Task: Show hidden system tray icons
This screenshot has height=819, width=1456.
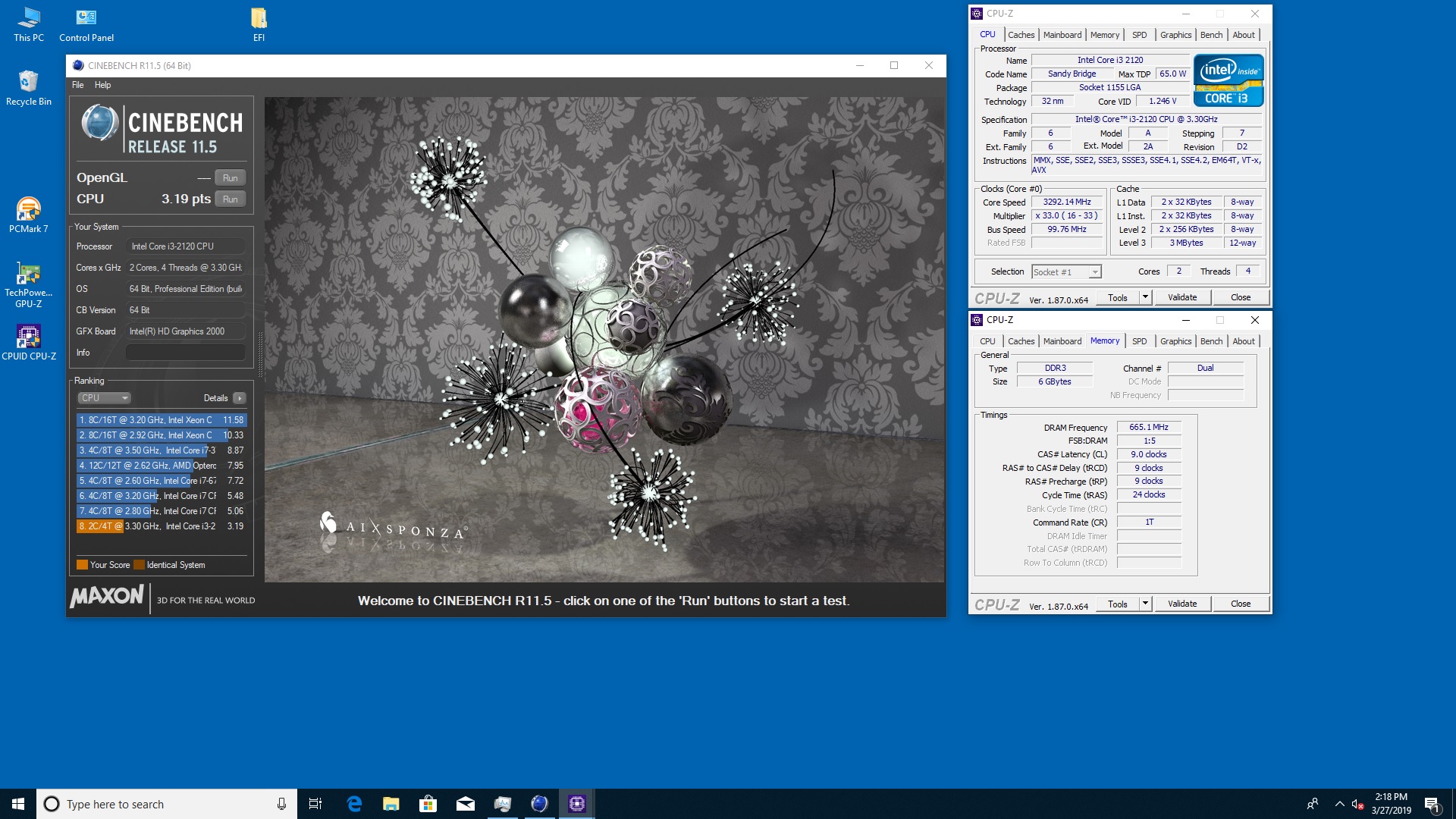Action: [x=1339, y=804]
